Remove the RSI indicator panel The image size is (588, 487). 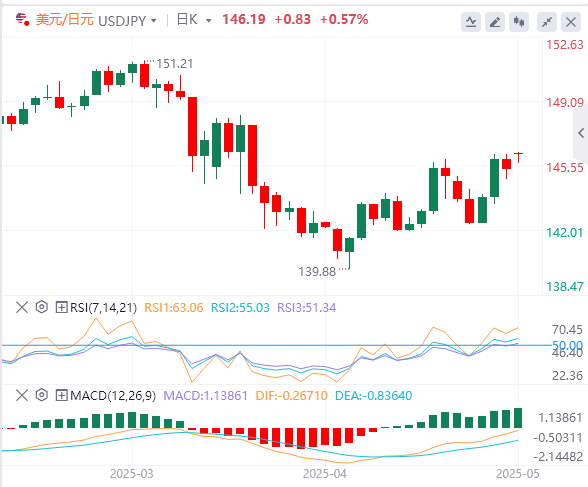[22, 307]
